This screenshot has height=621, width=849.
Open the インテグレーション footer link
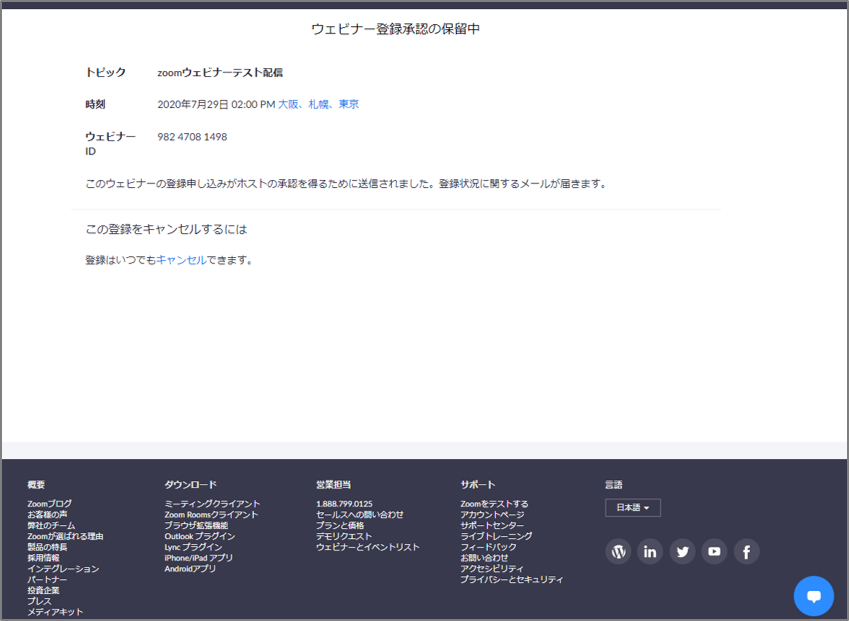63,568
